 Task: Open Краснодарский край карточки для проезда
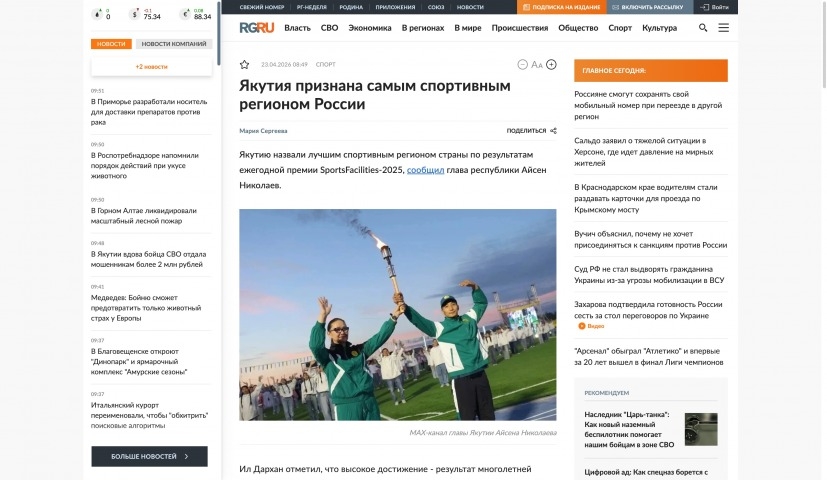(x=646, y=198)
